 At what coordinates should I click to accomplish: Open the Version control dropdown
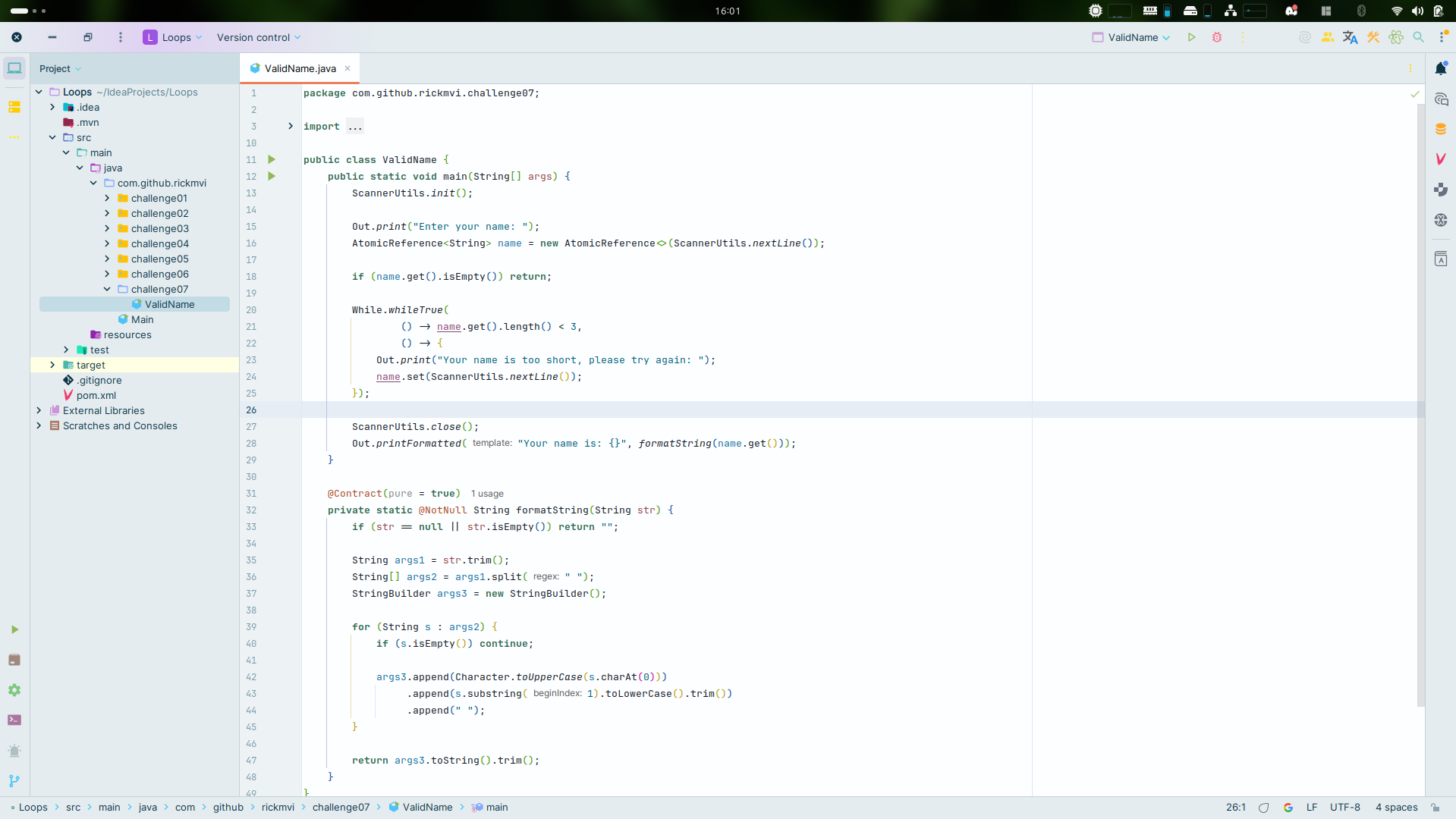(259, 37)
